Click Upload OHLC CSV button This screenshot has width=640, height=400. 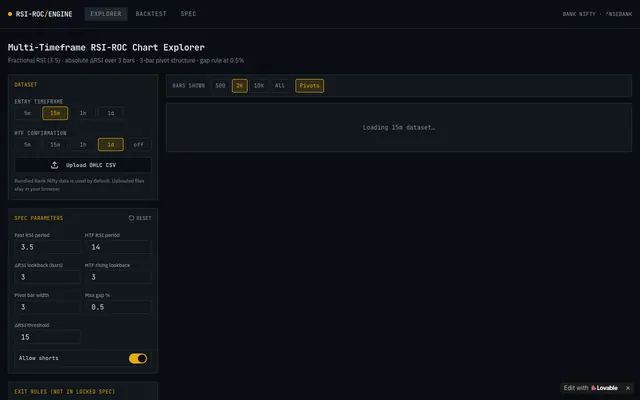point(83,165)
